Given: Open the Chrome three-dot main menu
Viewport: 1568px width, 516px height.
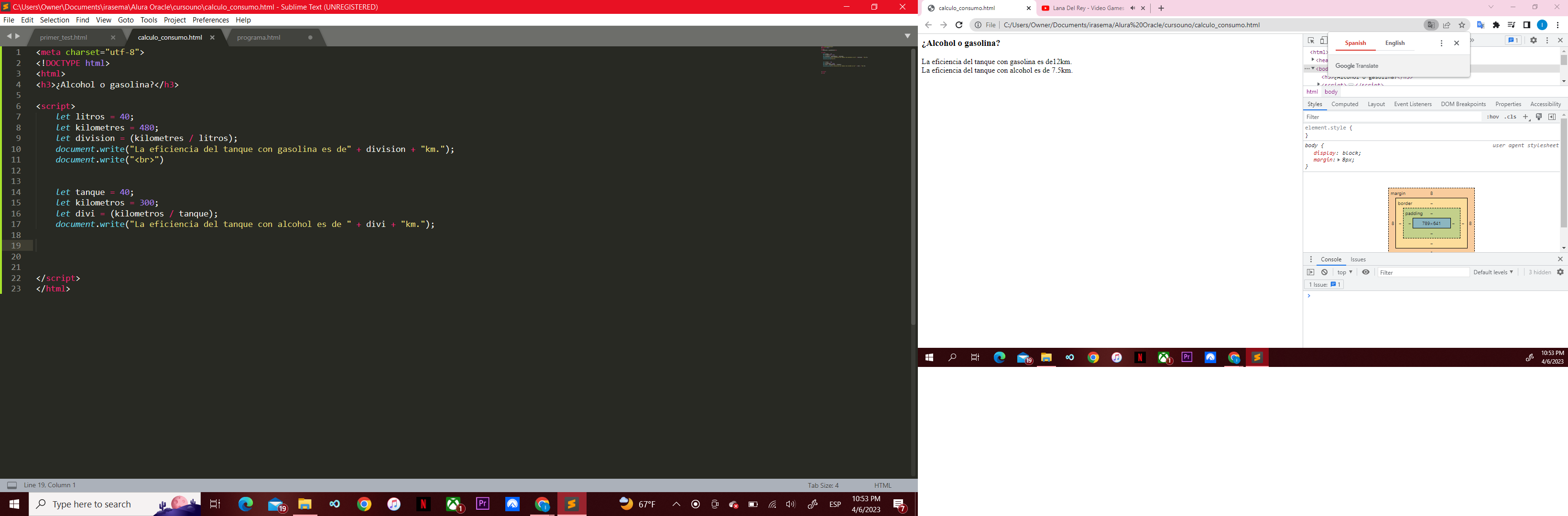Looking at the screenshot, I should point(1557,25).
